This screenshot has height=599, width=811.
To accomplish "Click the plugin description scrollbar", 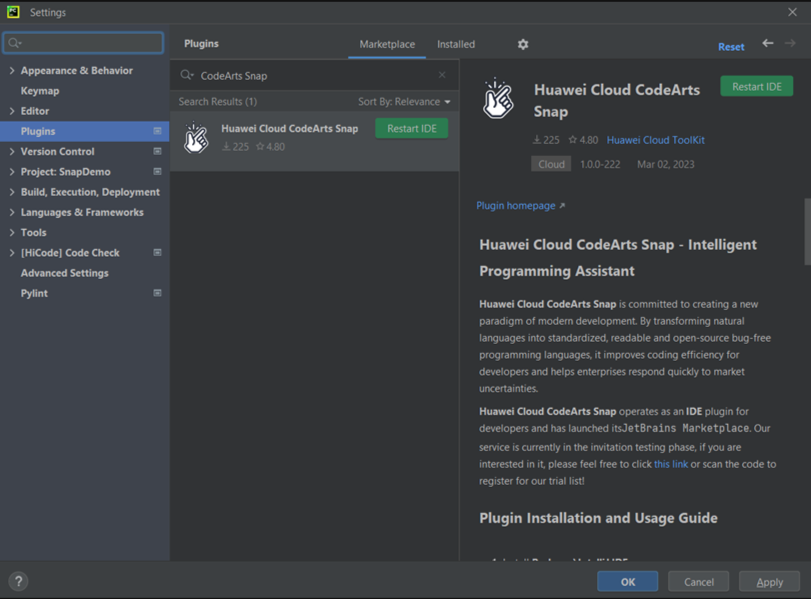I will 807,232.
